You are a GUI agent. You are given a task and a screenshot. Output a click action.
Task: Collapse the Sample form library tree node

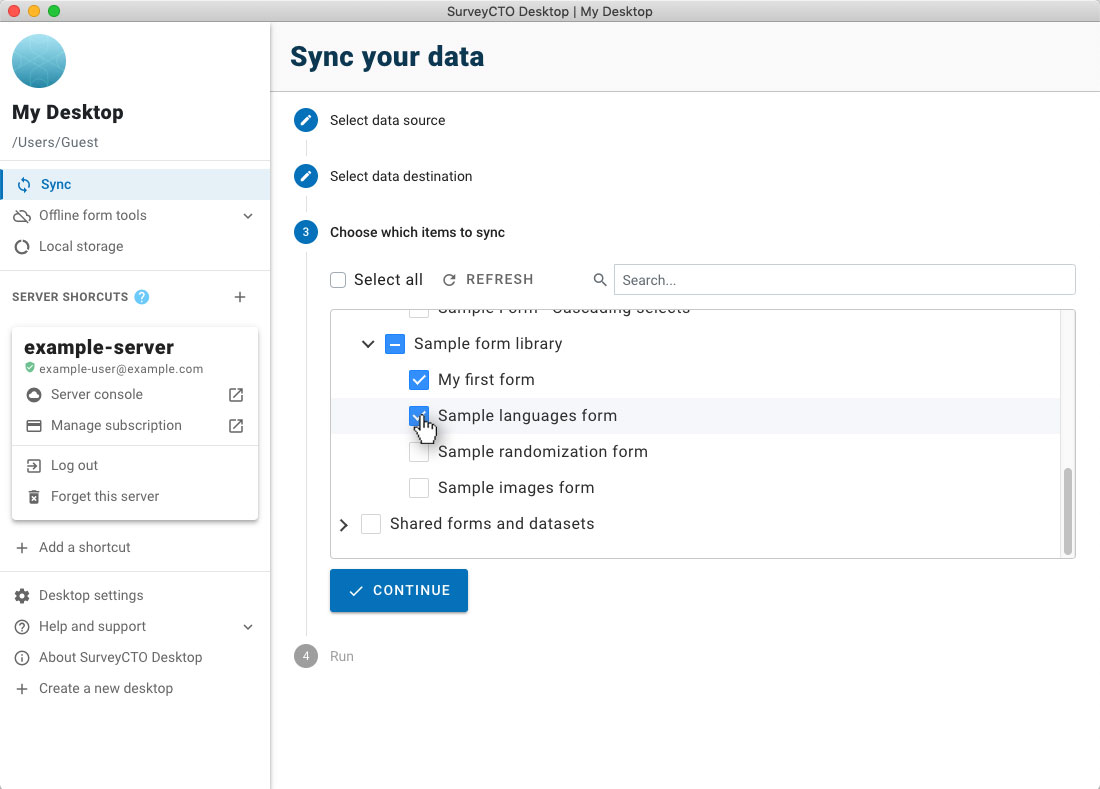pyautogui.click(x=368, y=344)
